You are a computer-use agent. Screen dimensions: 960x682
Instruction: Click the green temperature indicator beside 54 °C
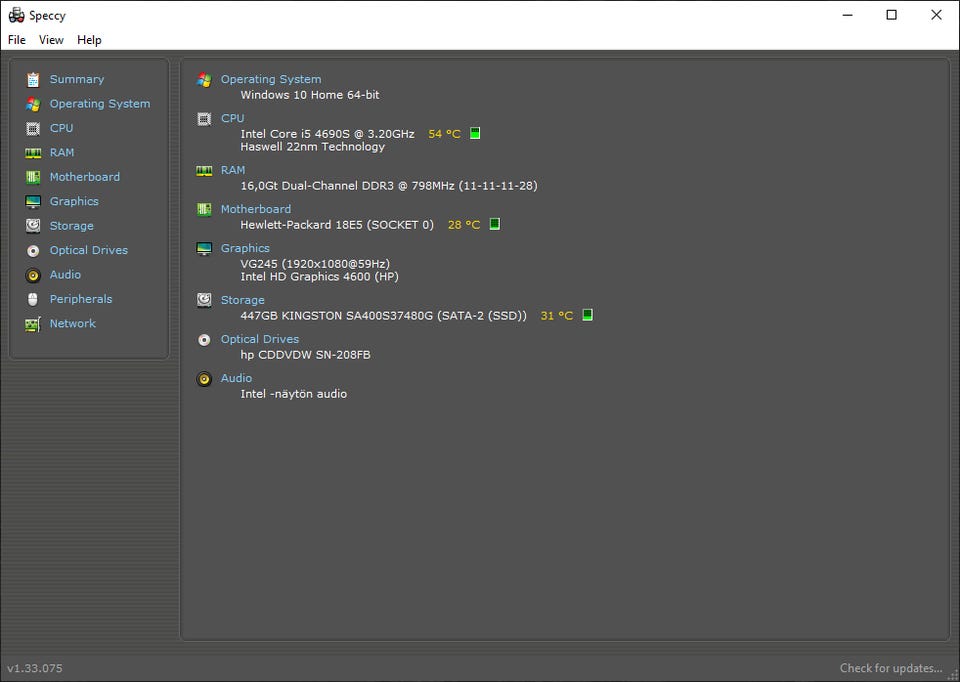point(475,133)
